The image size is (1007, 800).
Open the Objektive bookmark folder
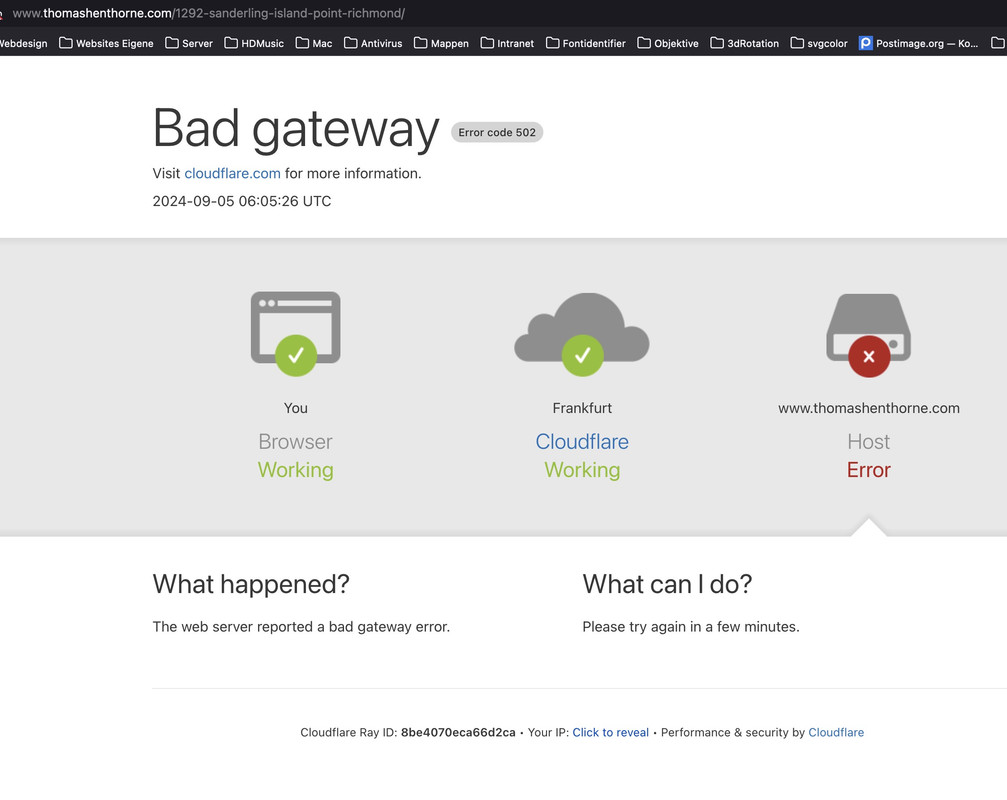pyautogui.click(x=668, y=43)
